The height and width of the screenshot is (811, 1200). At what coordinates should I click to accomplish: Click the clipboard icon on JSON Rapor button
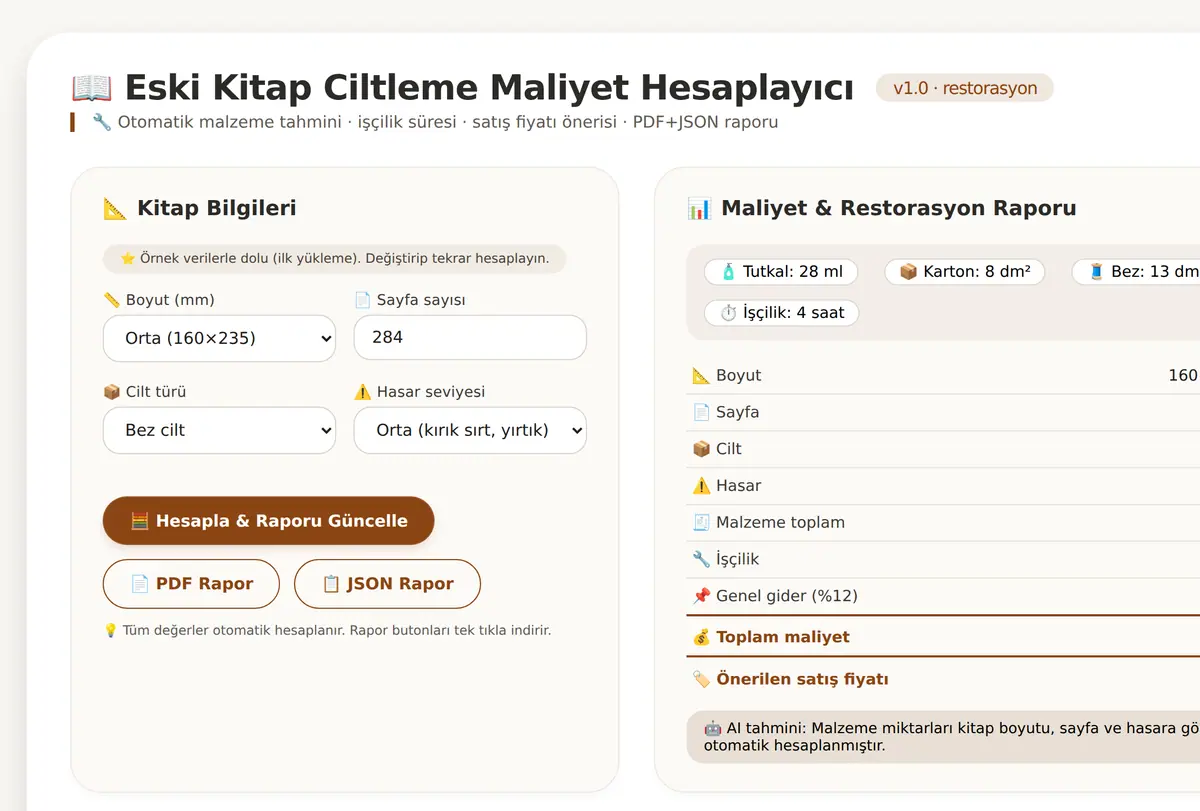point(331,584)
